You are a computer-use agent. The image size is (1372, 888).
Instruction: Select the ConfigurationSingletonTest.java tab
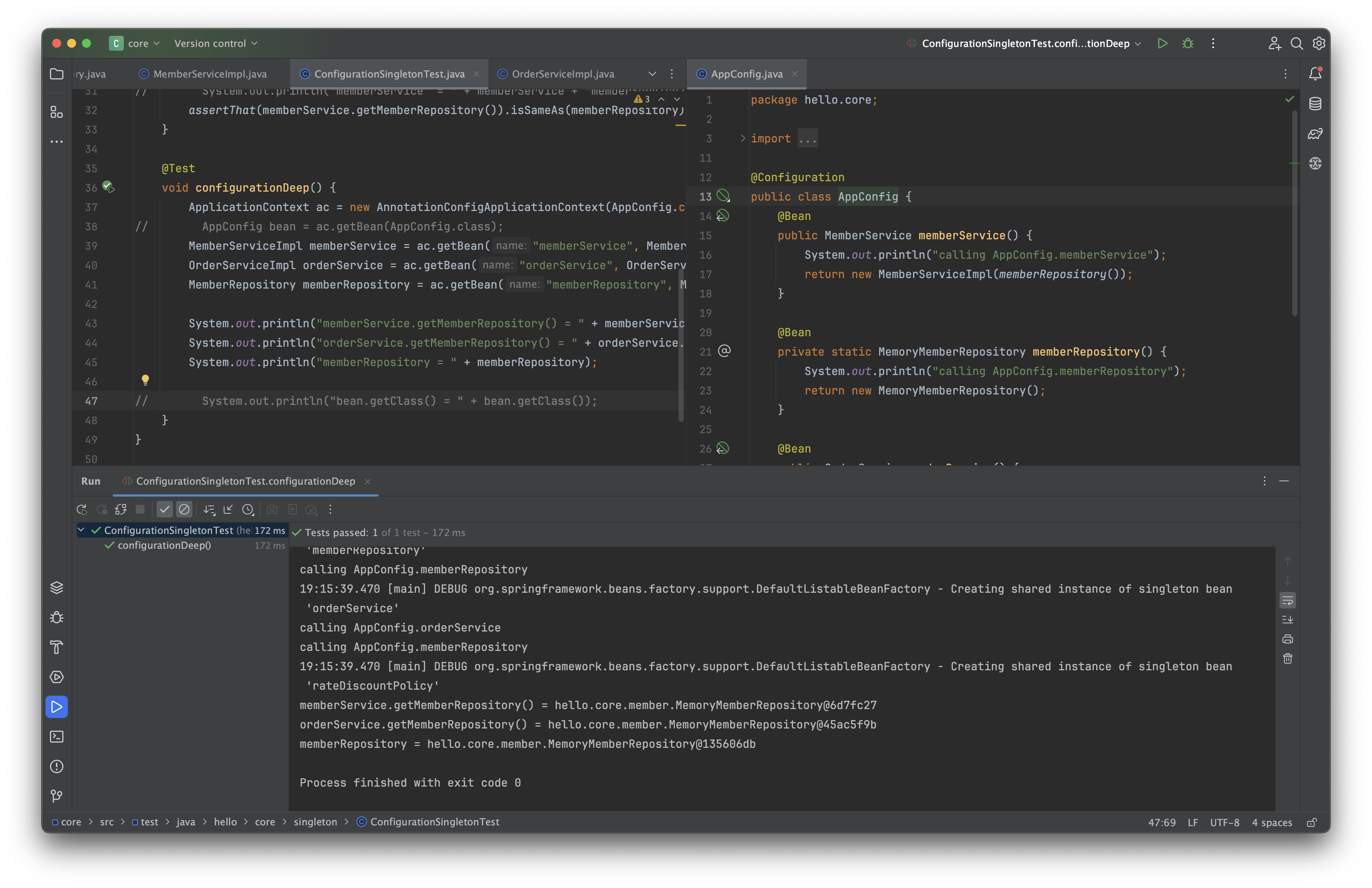coord(389,74)
